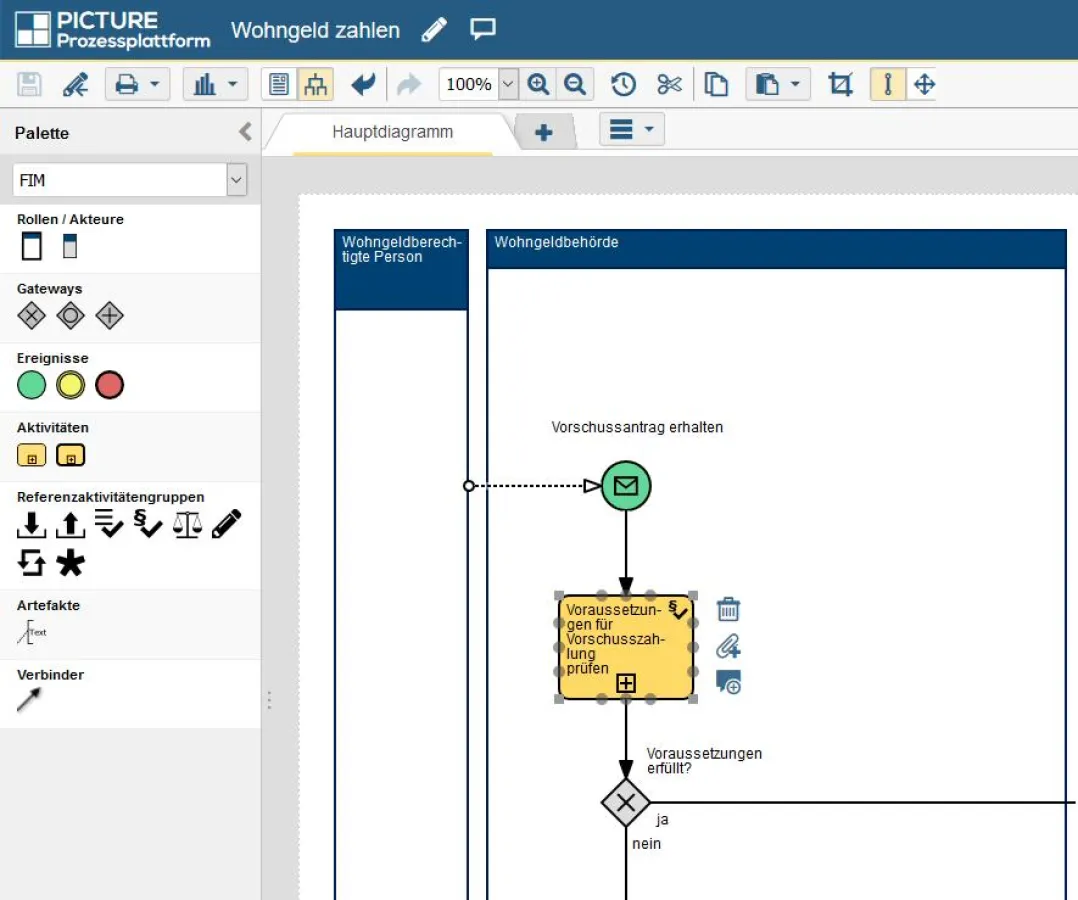Expand the print options dropdown arrow
This screenshot has width=1078, height=900.
155,85
